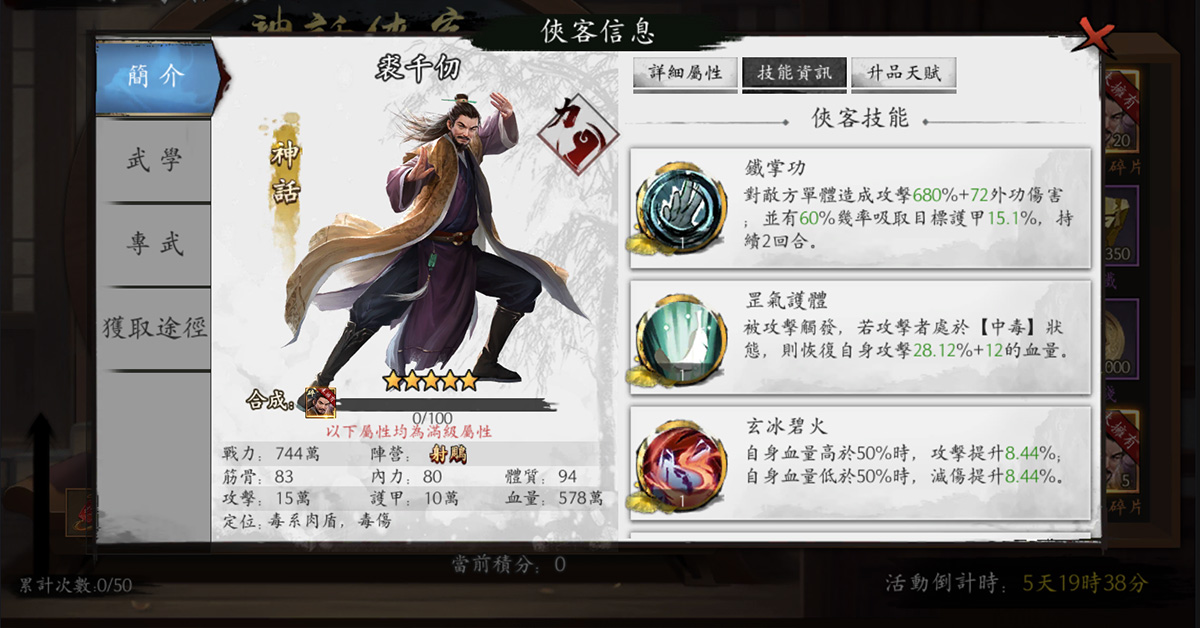
Task: Select the 技能資訊 tab
Action: tap(794, 73)
